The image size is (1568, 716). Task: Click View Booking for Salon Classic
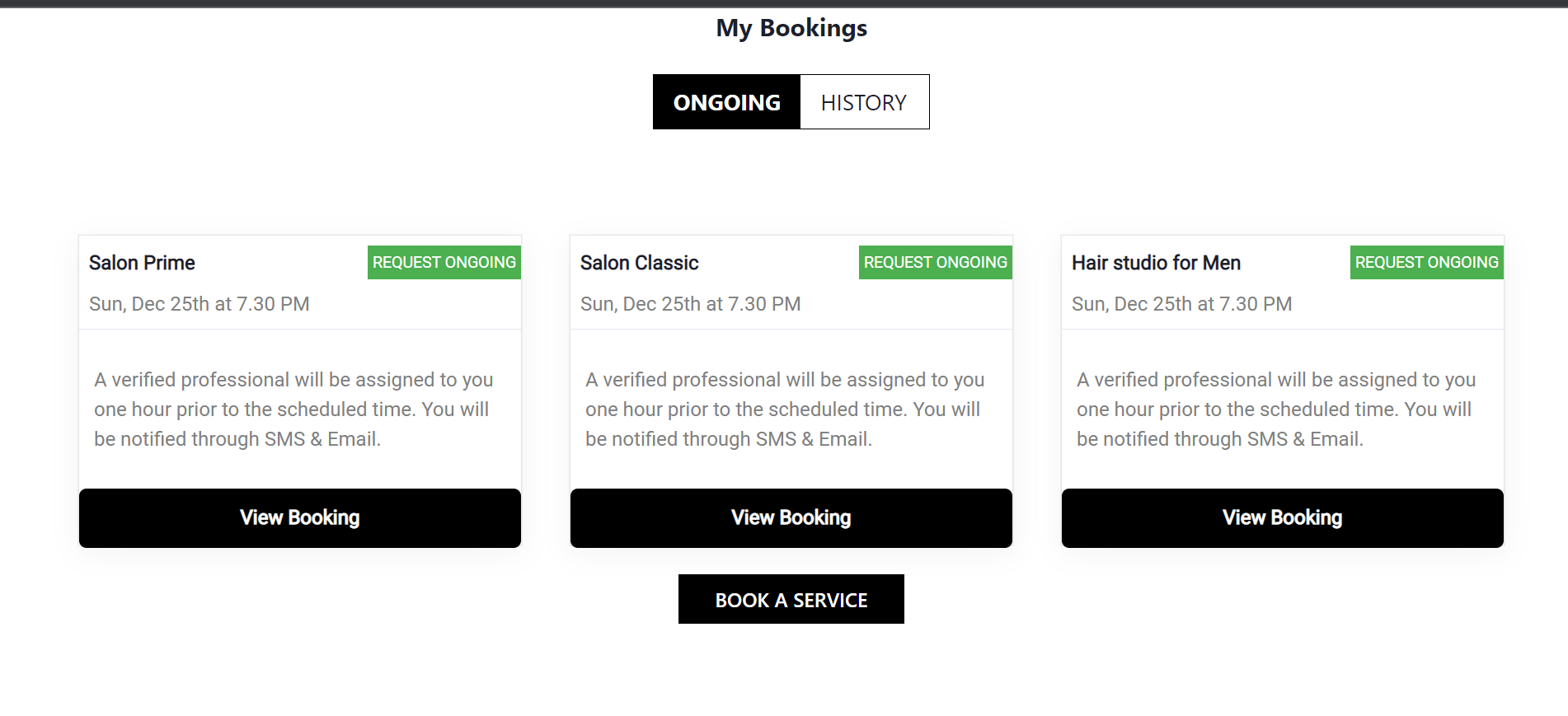[x=790, y=517]
